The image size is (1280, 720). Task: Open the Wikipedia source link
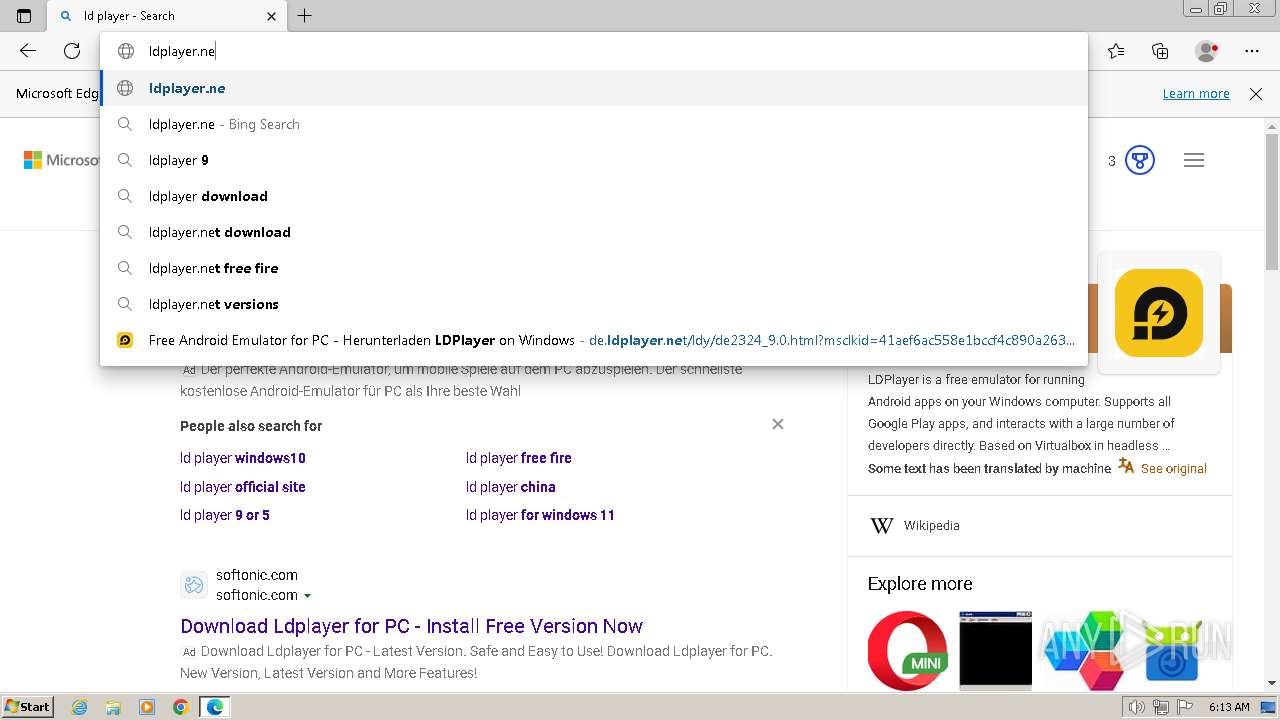pyautogui.click(x=931, y=525)
